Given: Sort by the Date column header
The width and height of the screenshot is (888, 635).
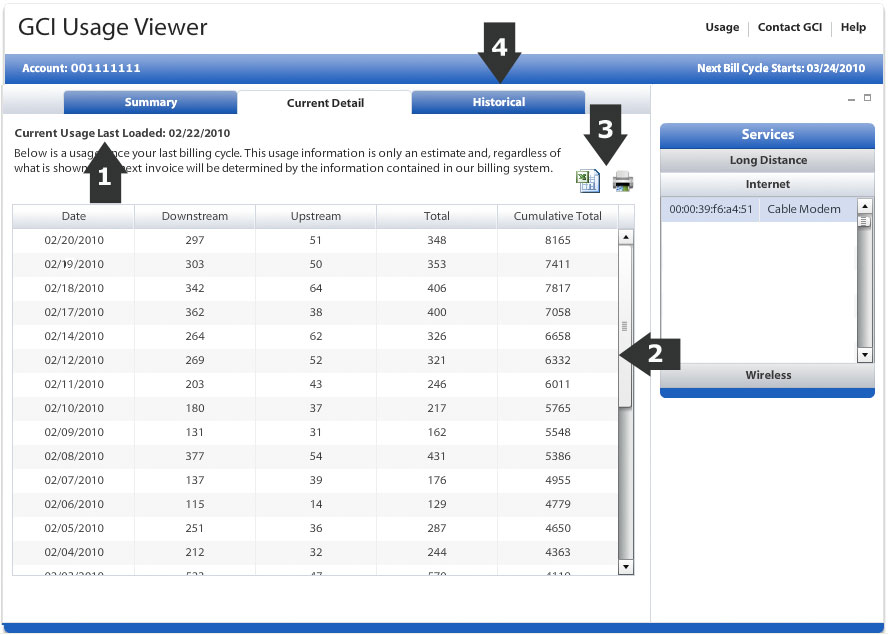Looking at the screenshot, I should click(74, 216).
